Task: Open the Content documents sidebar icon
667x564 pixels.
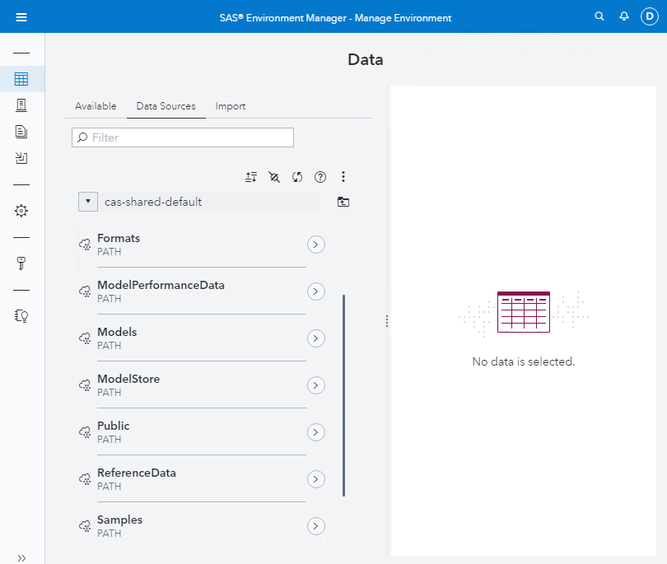Action: 21,132
